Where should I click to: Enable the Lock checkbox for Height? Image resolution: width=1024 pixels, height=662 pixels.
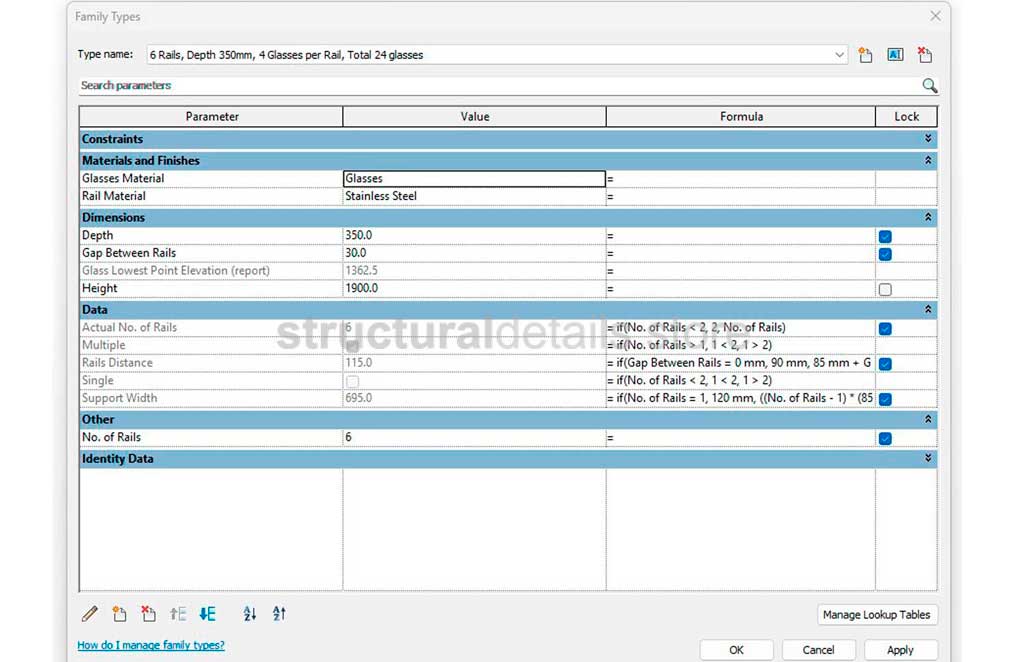[x=885, y=290]
